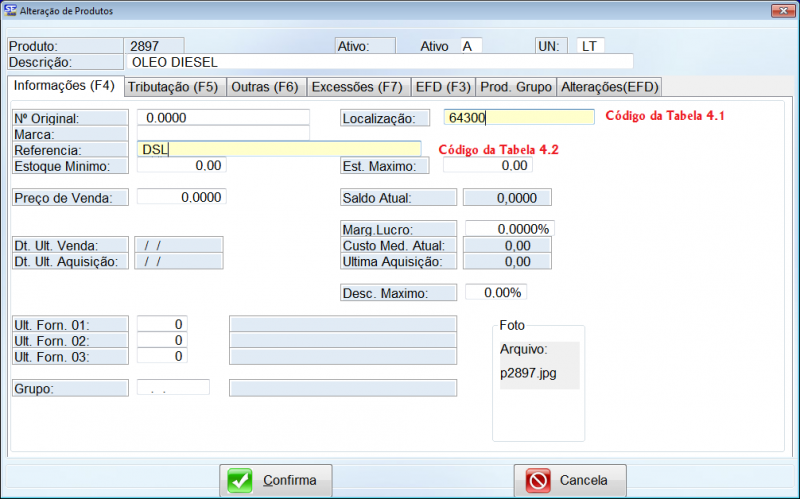This screenshot has width=800, height=499.
Task: Click the Desc. Maximo percentage field
Action: coord(495,293)
